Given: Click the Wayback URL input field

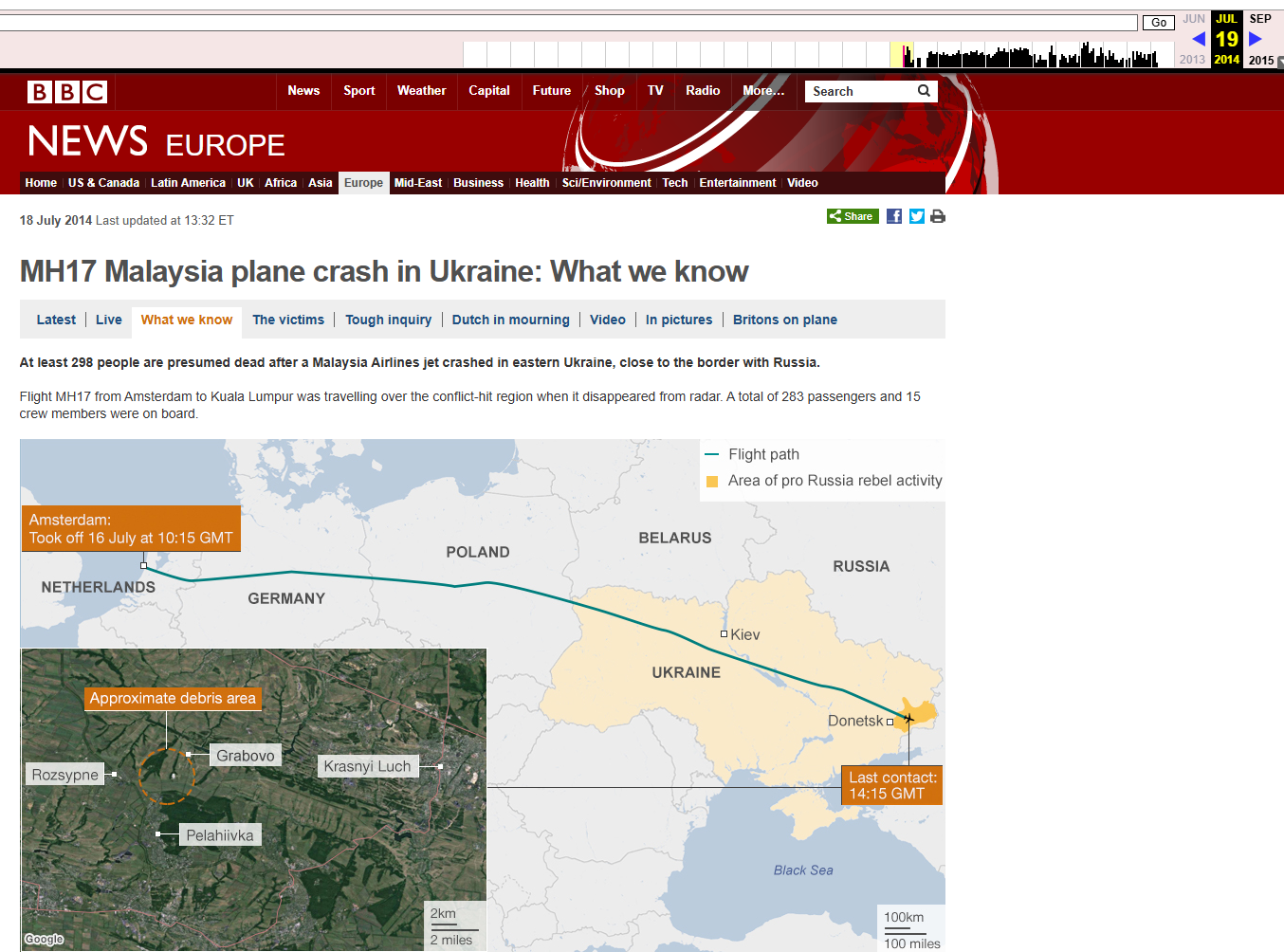Looking at the screenshot, I should pyautogui.click(x=569, y=22).
